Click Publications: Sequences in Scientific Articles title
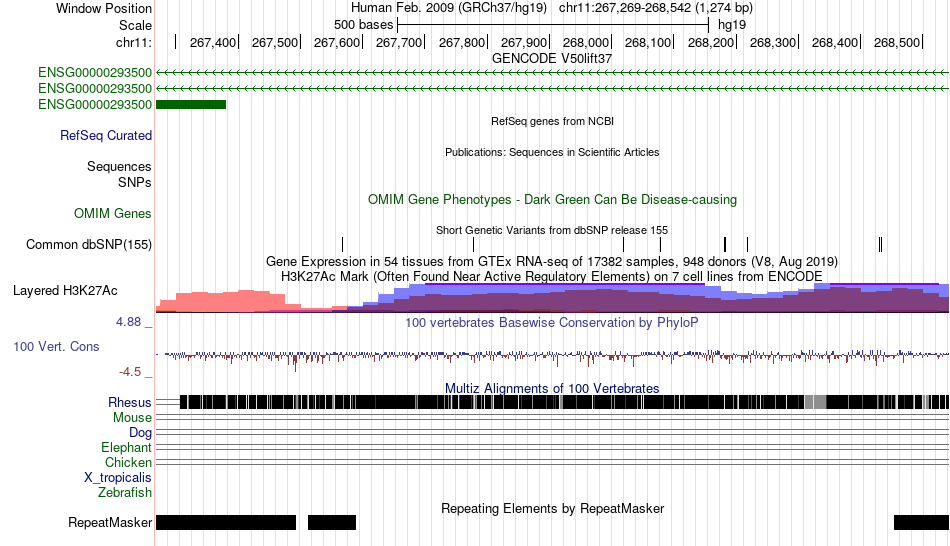This screenshot has height=546, width=950. [x=552, y=152]
